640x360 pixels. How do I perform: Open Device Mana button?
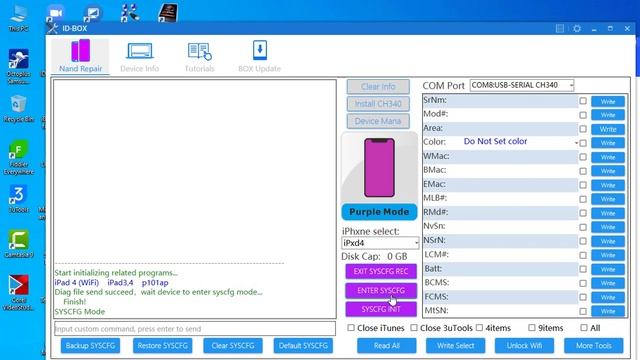click(x=378, y=121)
